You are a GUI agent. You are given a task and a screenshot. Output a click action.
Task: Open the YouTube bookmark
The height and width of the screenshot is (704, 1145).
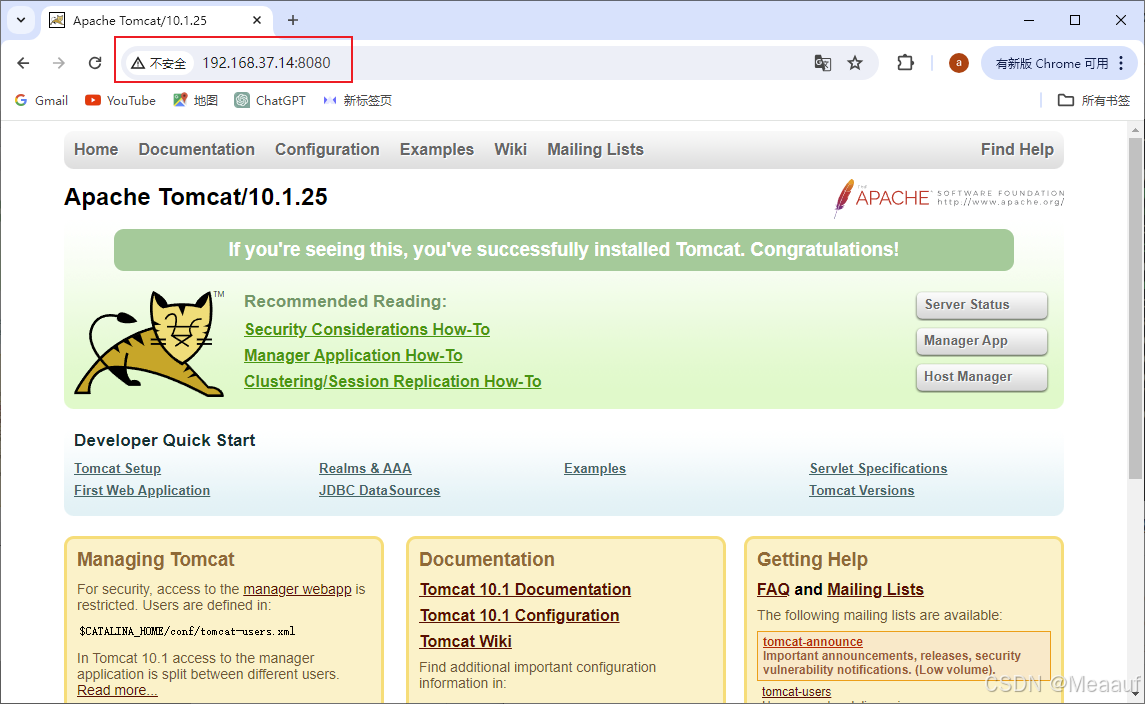click(x=120, y=101)
